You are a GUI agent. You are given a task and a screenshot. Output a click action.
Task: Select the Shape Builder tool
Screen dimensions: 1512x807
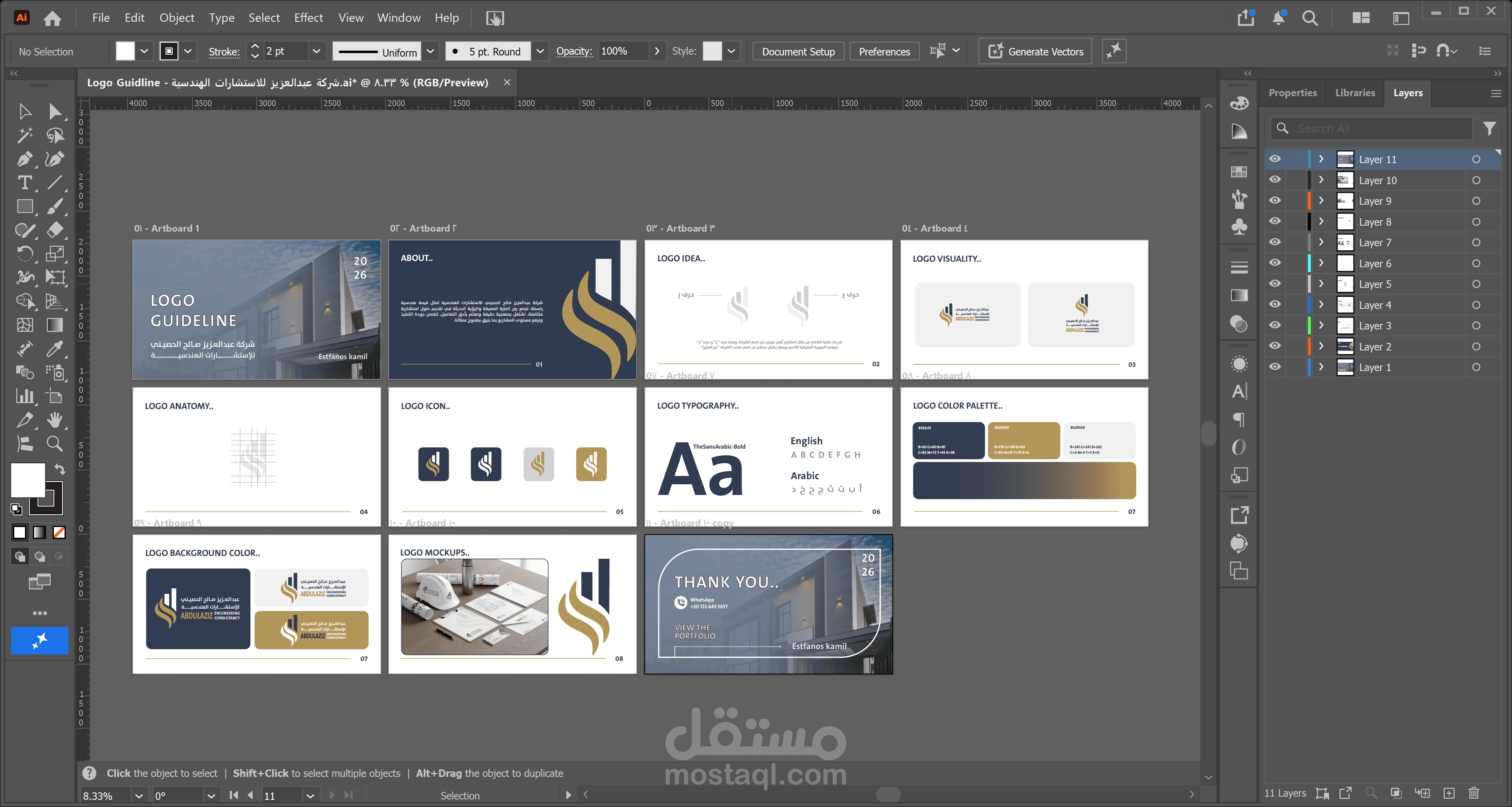[25, 301]
